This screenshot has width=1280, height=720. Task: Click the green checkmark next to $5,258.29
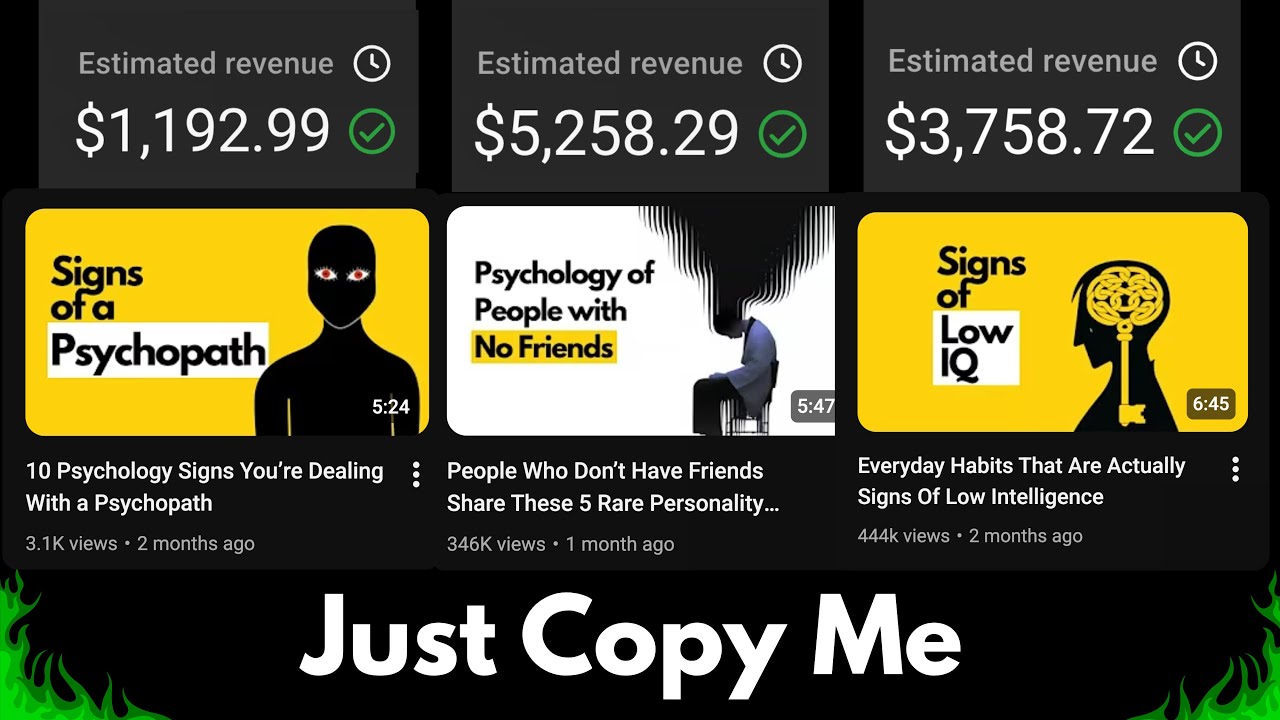coord(782,134)
